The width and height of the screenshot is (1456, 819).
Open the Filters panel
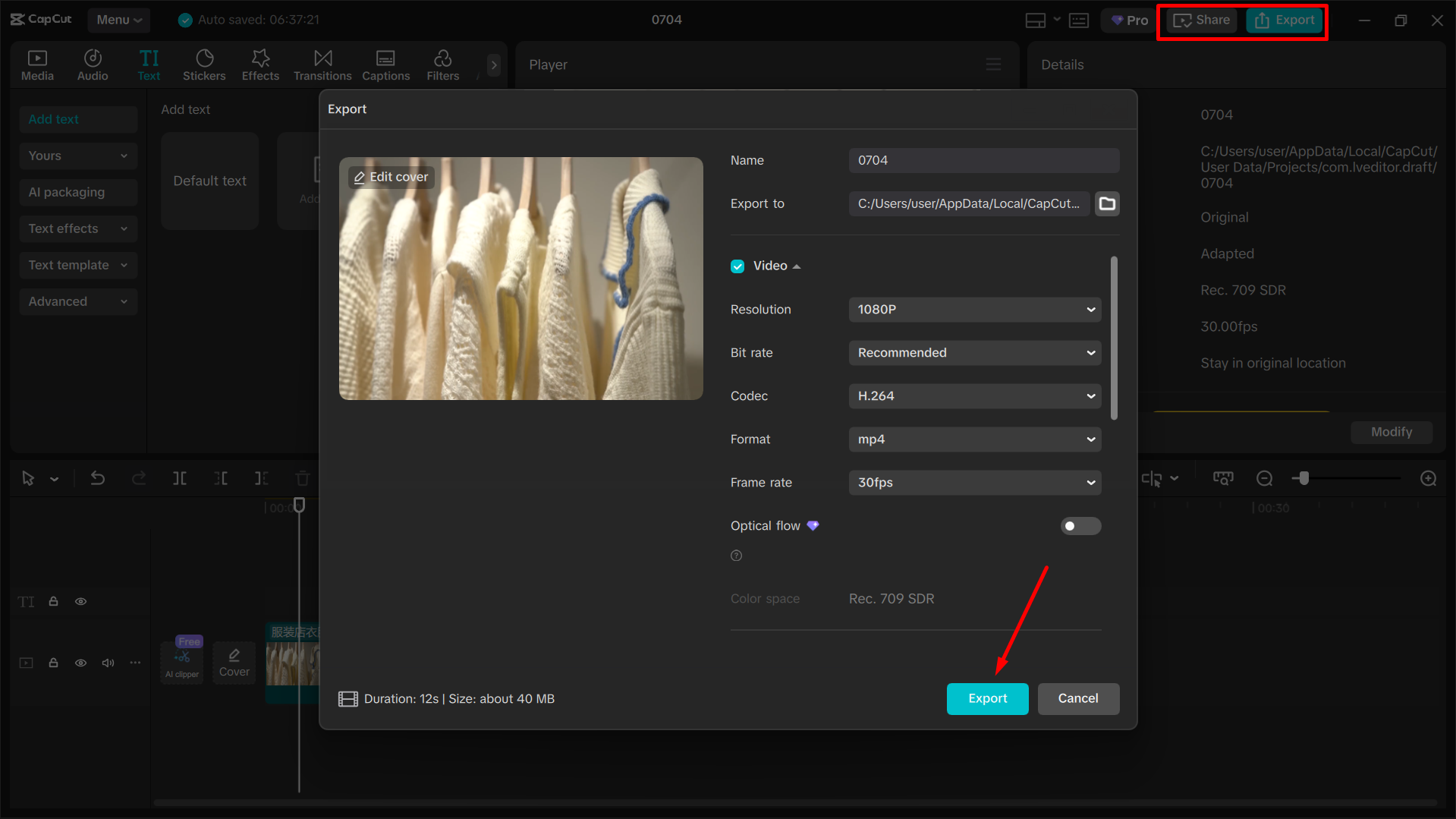pos(442,65)
